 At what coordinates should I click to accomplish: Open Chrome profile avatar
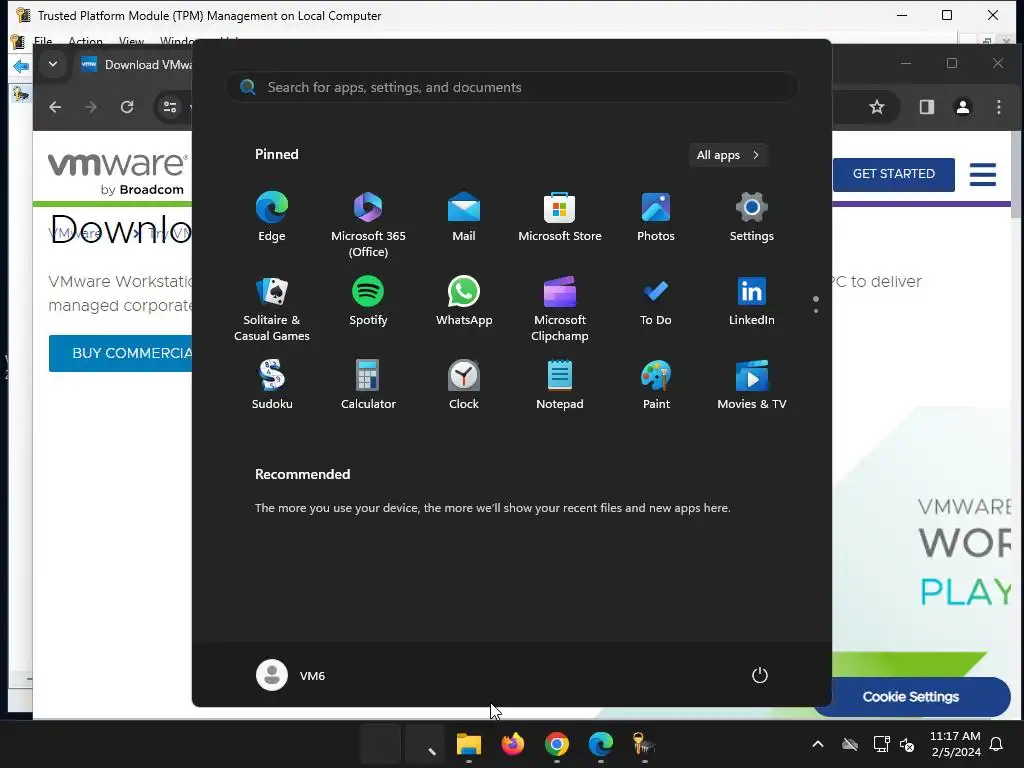963,107
